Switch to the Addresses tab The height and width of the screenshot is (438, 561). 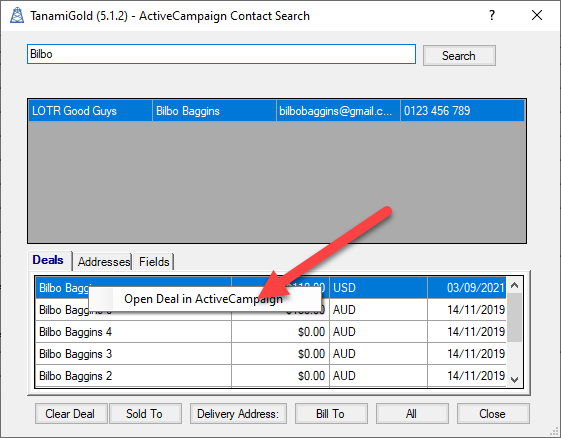tap(103, 262)
